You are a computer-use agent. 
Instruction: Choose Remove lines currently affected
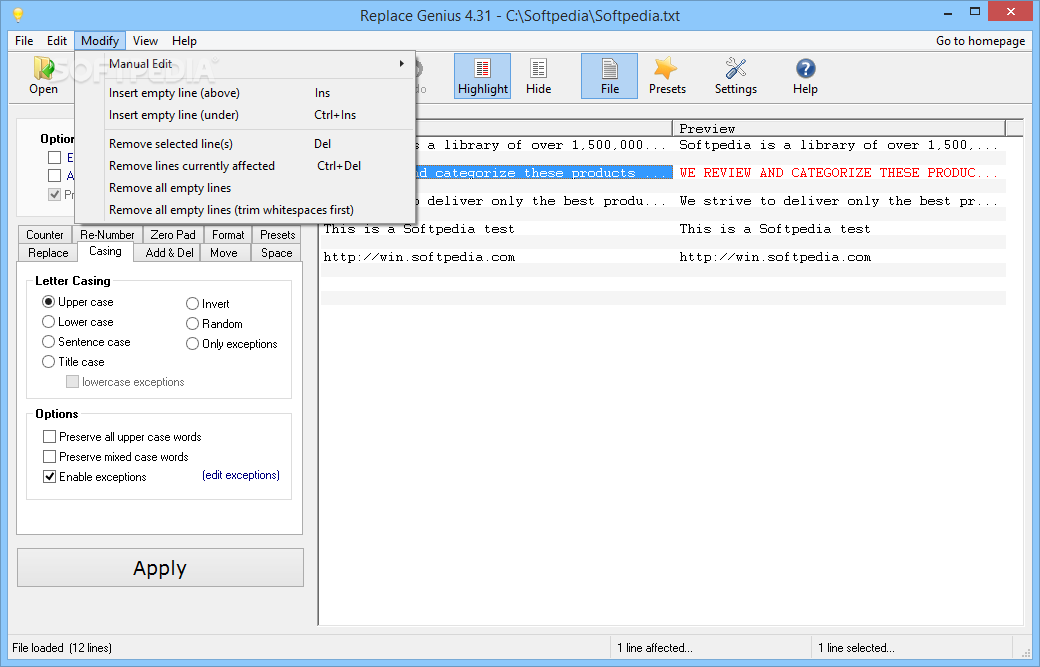click(245, 166)
